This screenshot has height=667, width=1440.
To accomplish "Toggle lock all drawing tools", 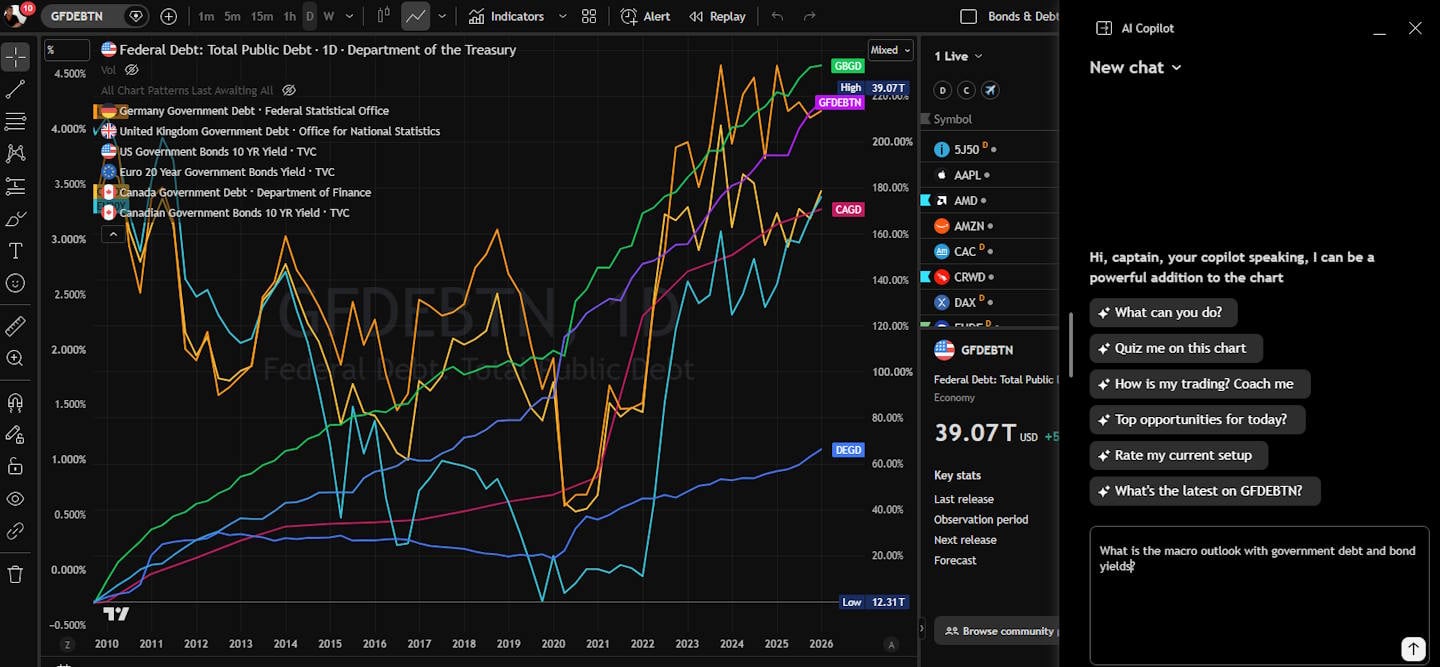I will [x=15, y=466].
